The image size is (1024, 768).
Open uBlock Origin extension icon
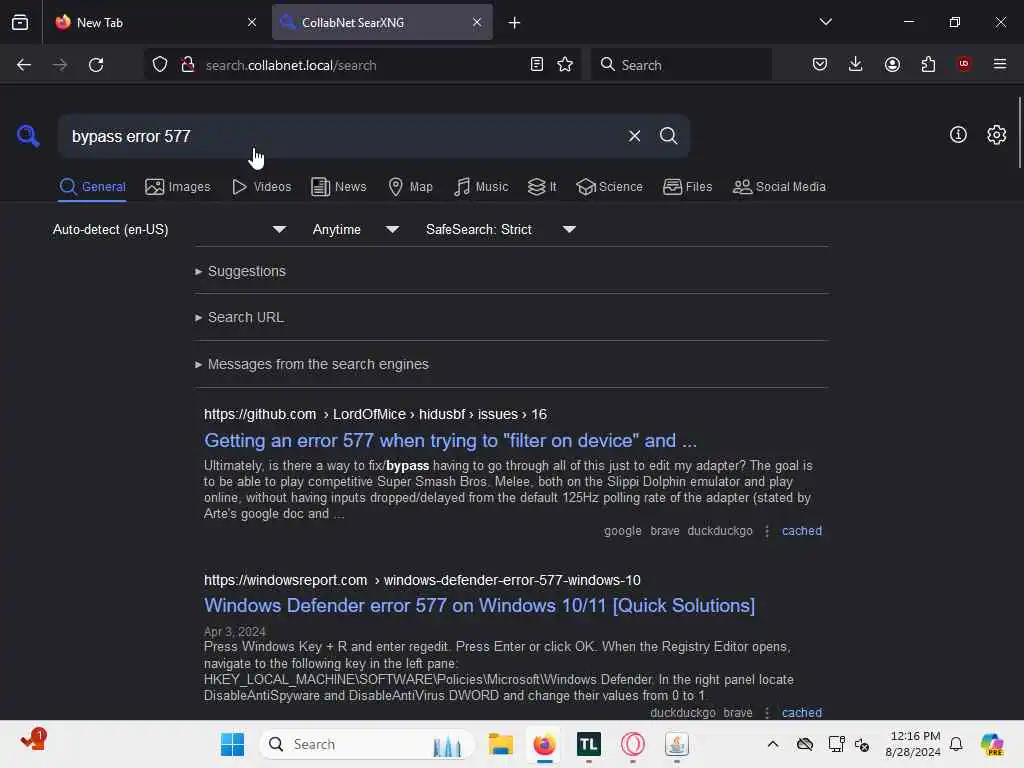click(x=963, y=64)
